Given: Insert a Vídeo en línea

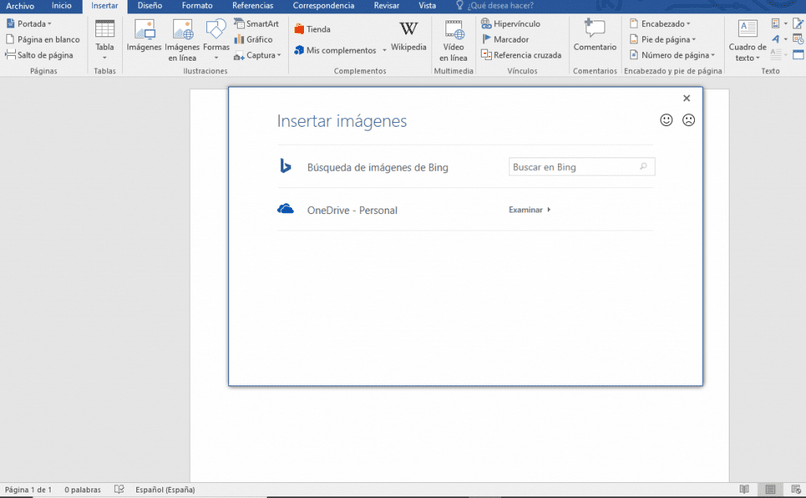Looking at the screenshot, I should point(453,40).
